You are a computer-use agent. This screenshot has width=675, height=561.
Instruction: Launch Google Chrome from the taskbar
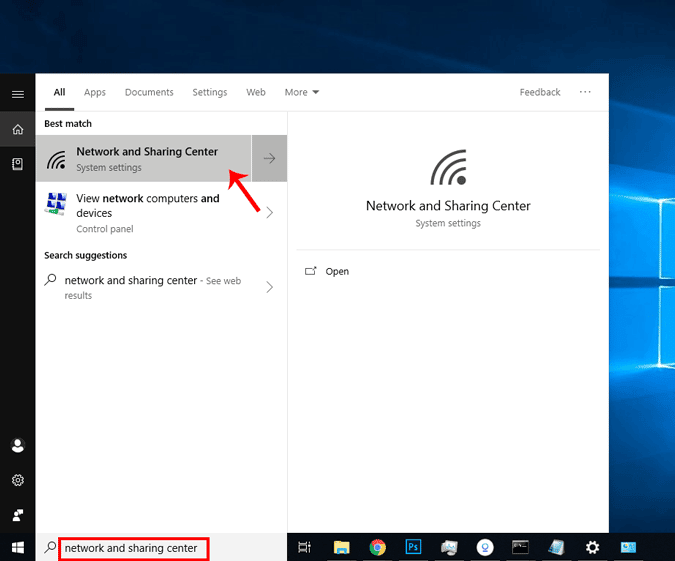click(378, 547)
